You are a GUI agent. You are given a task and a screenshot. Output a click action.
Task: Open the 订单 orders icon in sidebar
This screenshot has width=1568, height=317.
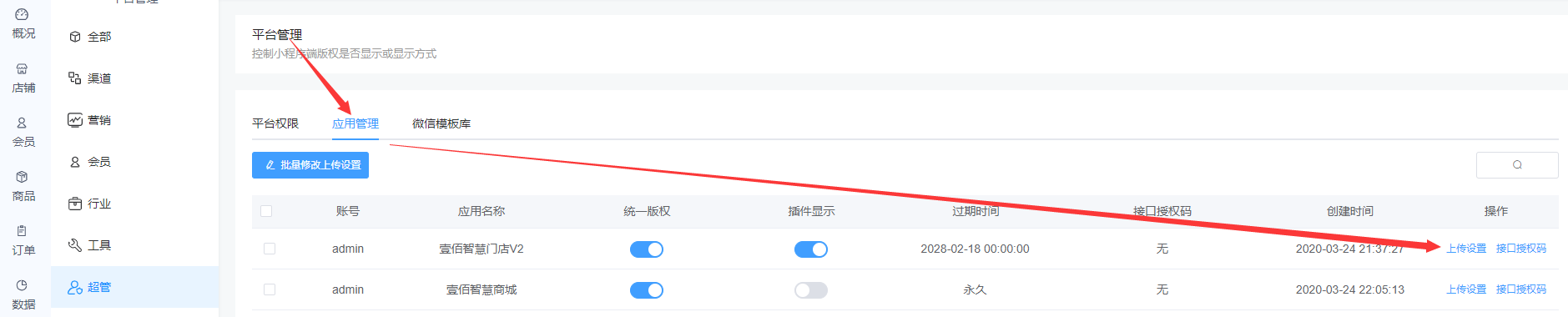23,240
